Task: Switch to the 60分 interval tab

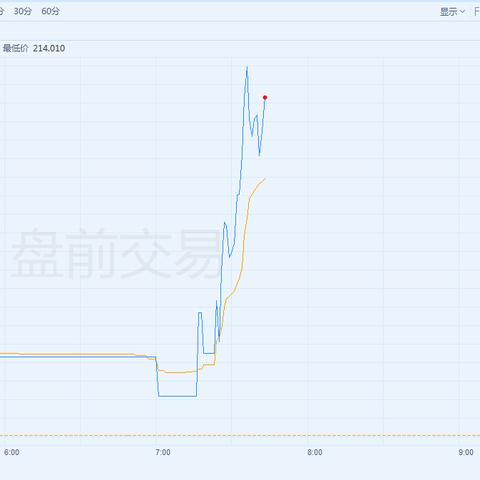Action: click(50, 11)
